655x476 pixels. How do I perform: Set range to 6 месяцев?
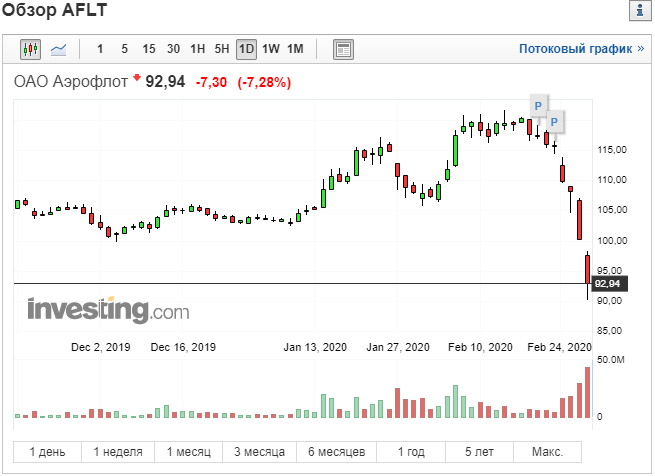click(x=336, y=452)
